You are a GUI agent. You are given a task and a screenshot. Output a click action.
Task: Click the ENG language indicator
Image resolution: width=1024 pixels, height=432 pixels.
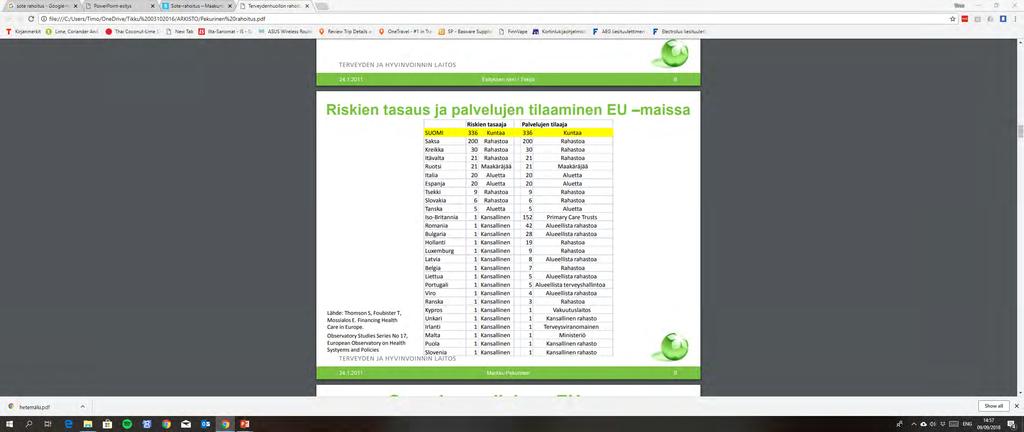[968, 424]
